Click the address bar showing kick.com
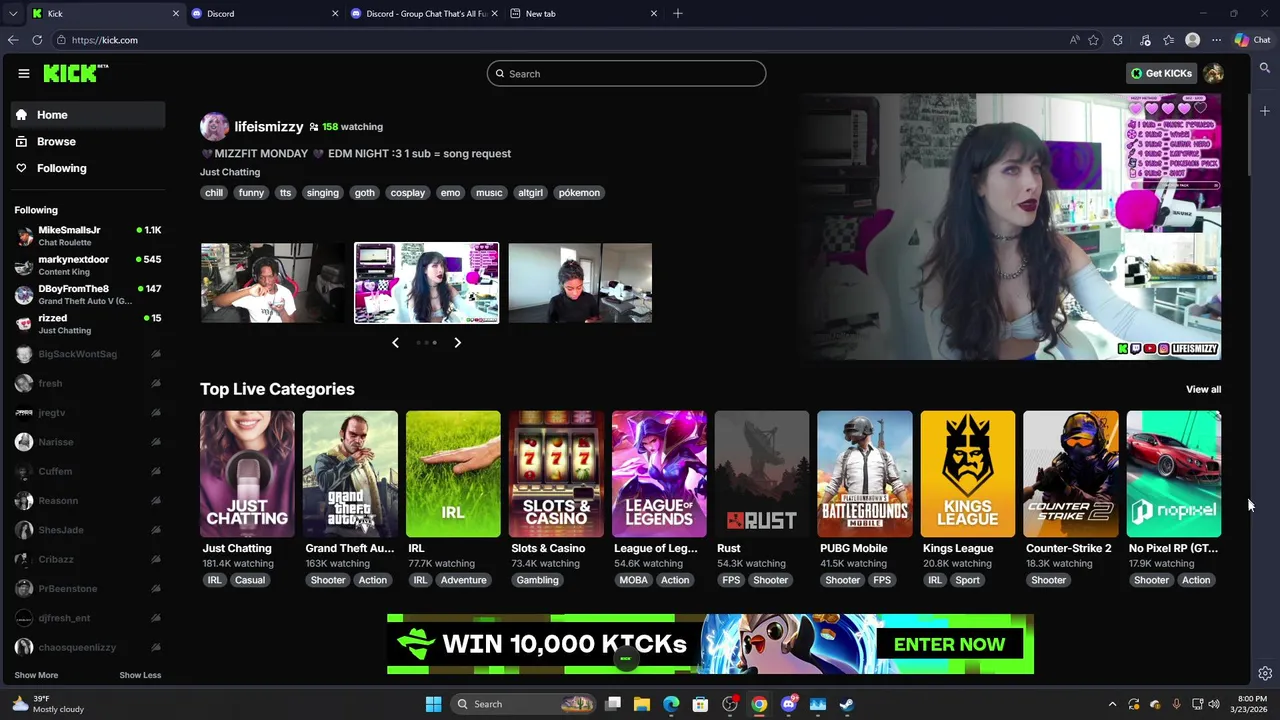This screenshot has width=1280, height=720. tap(560, 40)
